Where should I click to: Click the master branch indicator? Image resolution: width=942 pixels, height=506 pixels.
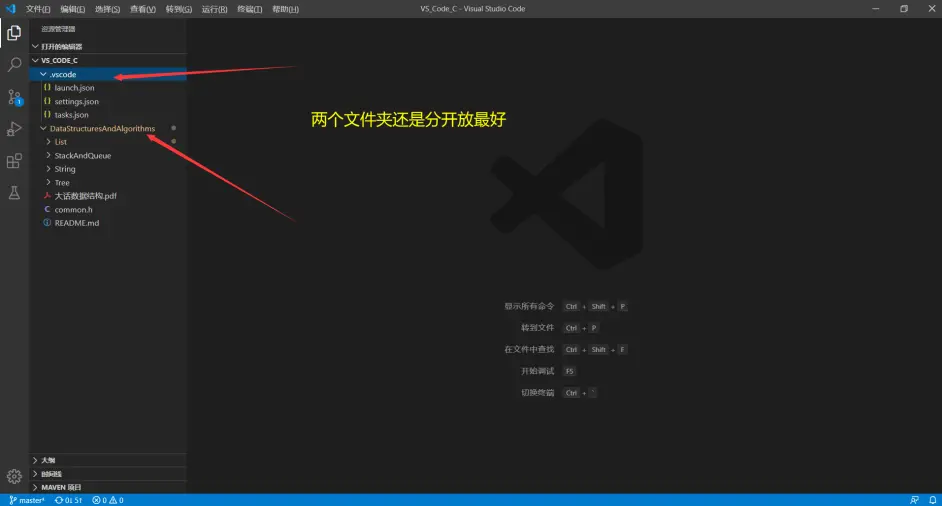click(x=28, y=500)
